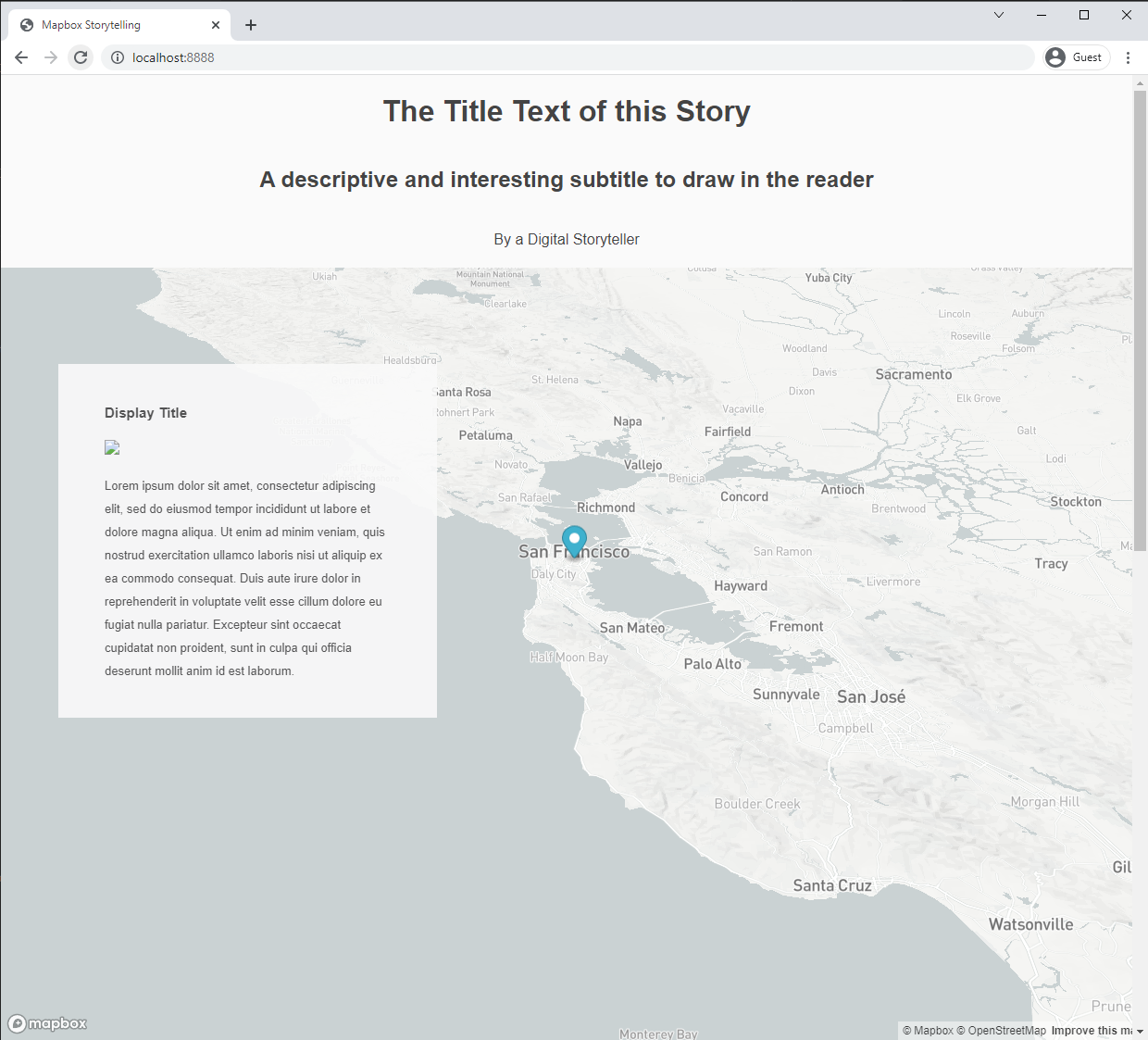
Task: Click the Guest profile avatar
Action: pos(1054,56)
